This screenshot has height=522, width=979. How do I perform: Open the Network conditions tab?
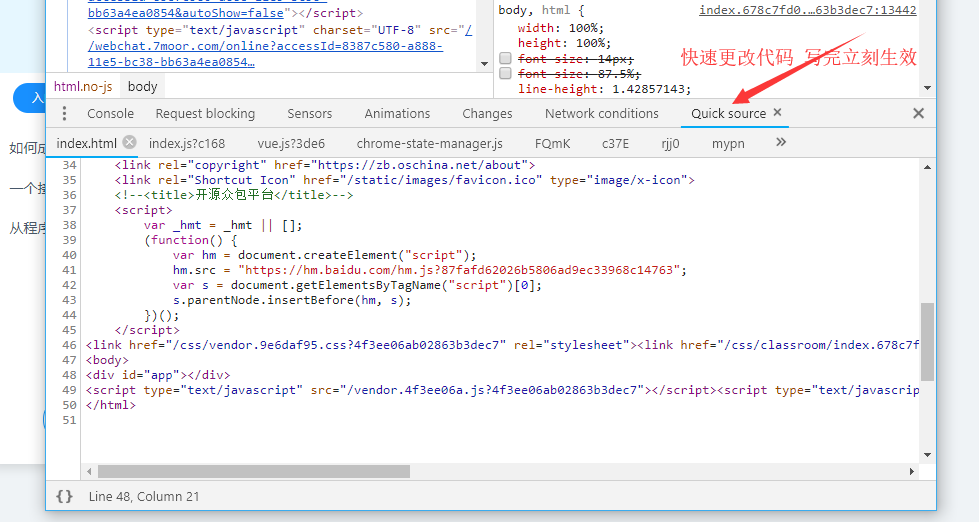click(x=602, y=114)
